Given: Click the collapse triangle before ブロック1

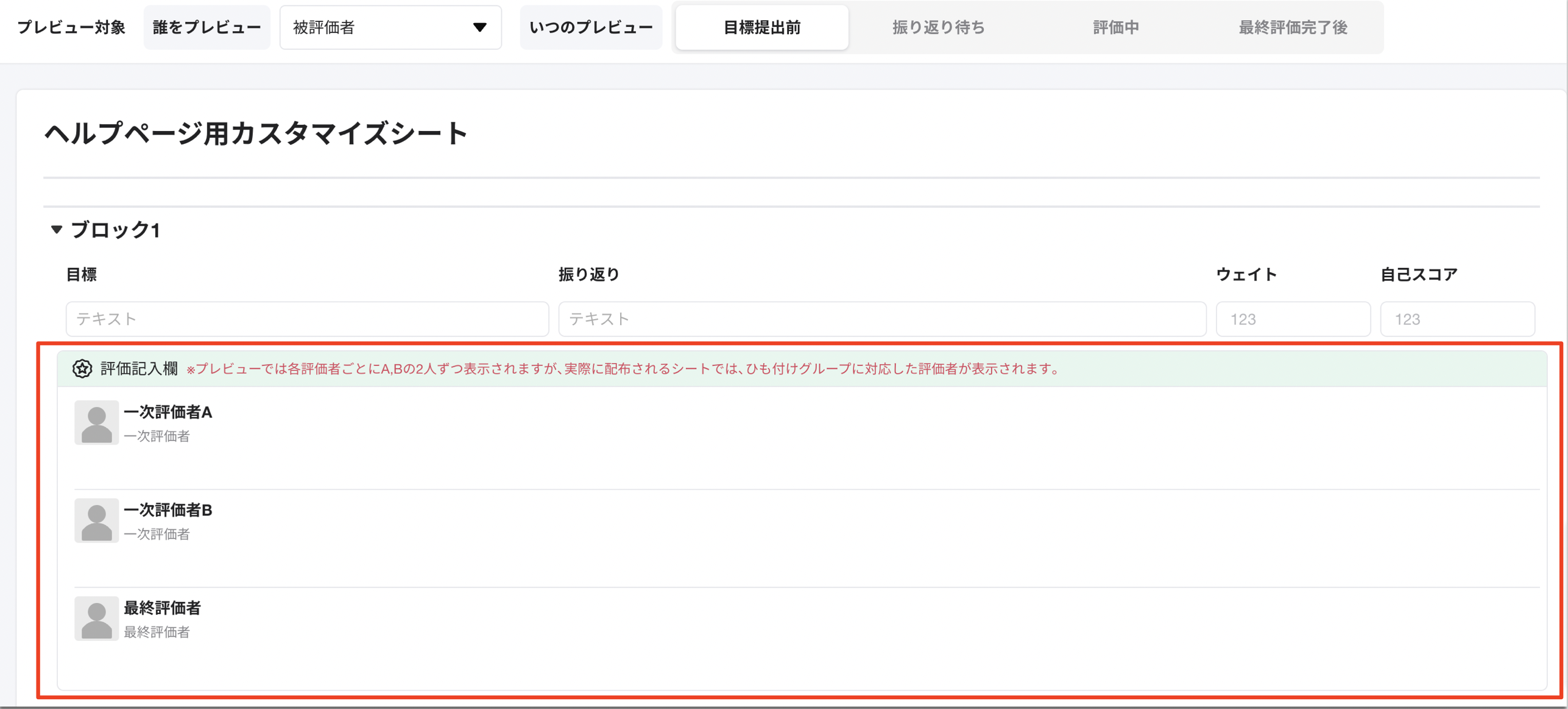Looking at the screenshot, I should tap(57, 230).
